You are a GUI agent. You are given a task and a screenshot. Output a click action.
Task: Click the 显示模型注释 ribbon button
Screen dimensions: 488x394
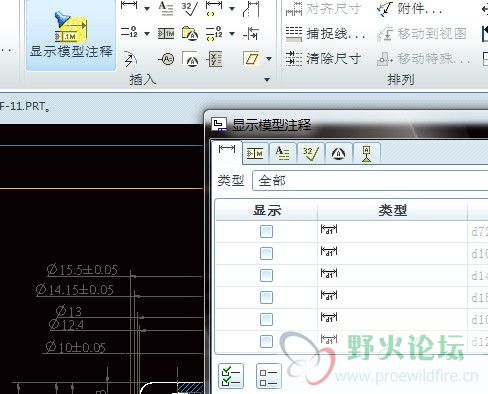pyautogui.click(x=71, y=34)
